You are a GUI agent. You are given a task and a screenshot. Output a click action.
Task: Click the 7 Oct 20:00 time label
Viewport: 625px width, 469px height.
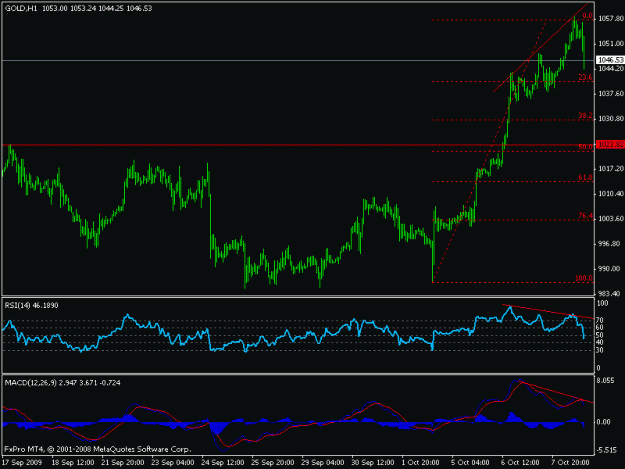tap(570, 463)
